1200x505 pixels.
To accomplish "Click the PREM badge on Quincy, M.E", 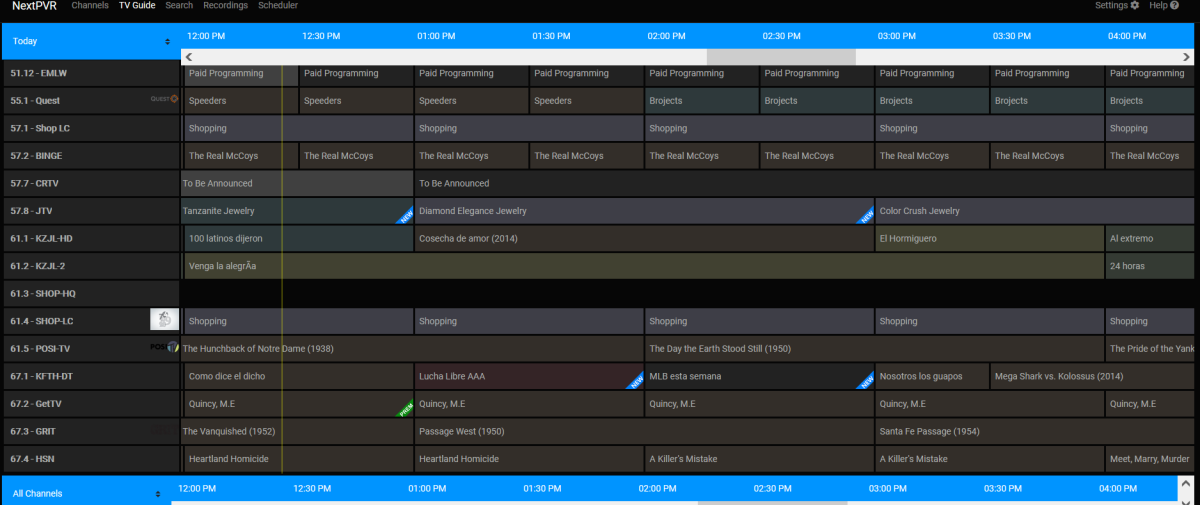I will pyautogui.click(x=406, y=409).
